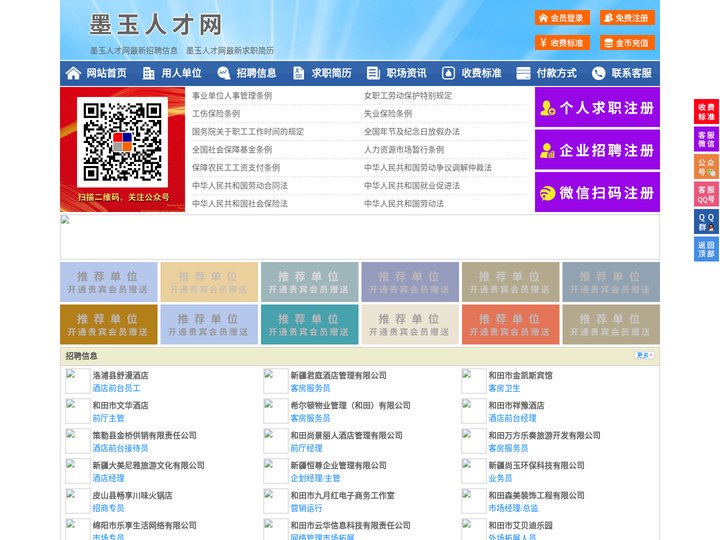Open the 女职工劳动保护特别规定 link

click(x=408, y=96)
